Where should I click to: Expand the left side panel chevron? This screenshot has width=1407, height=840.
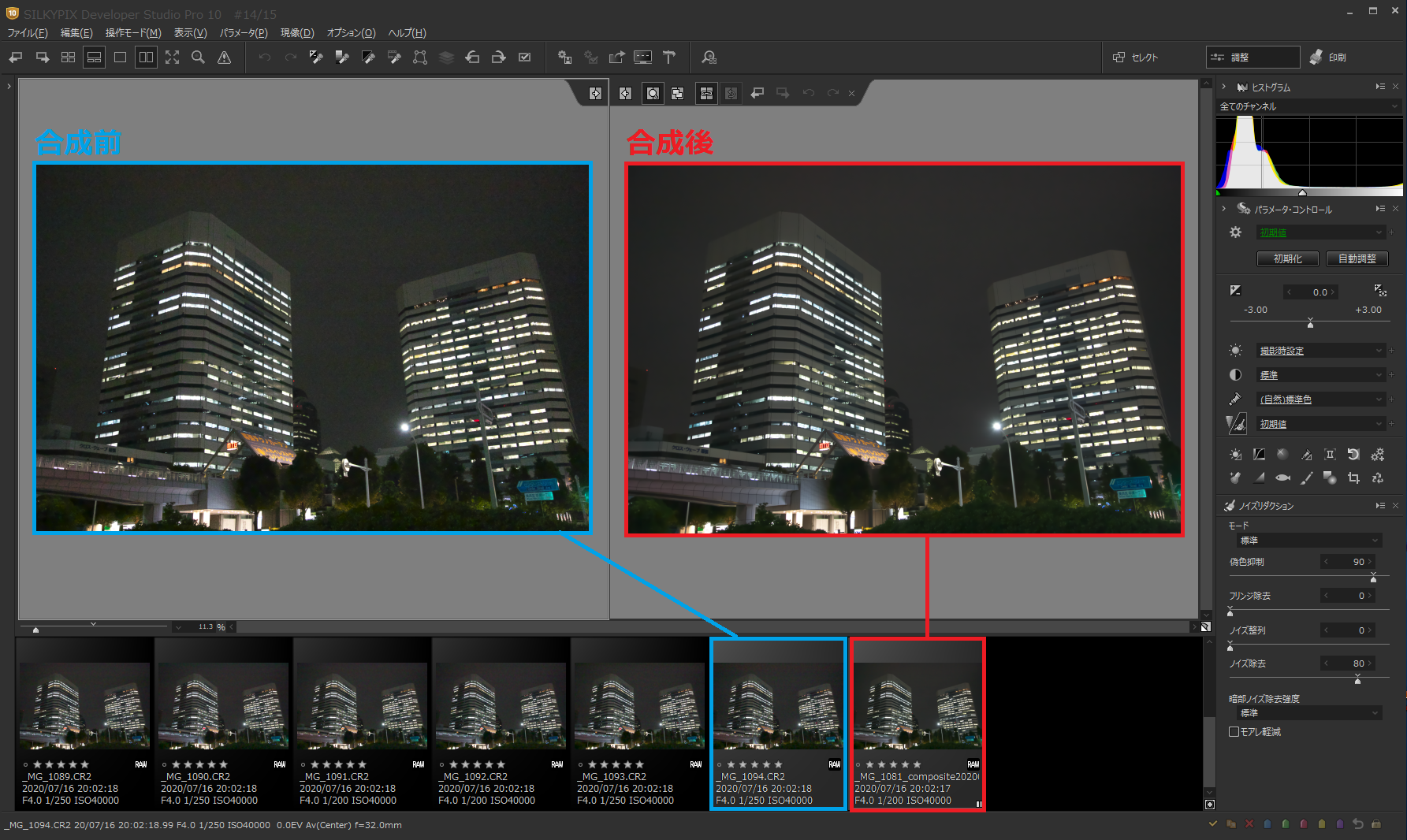click(9, 86)
